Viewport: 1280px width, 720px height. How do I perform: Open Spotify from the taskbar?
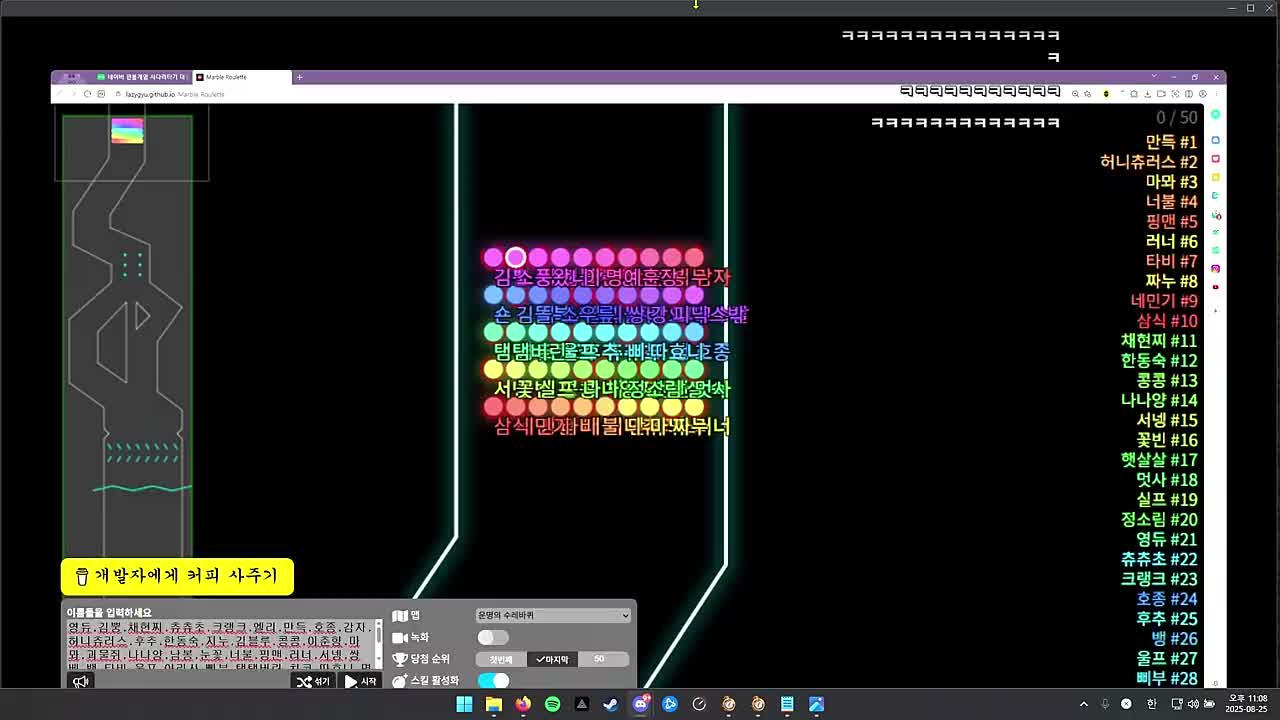click(552, 704)
